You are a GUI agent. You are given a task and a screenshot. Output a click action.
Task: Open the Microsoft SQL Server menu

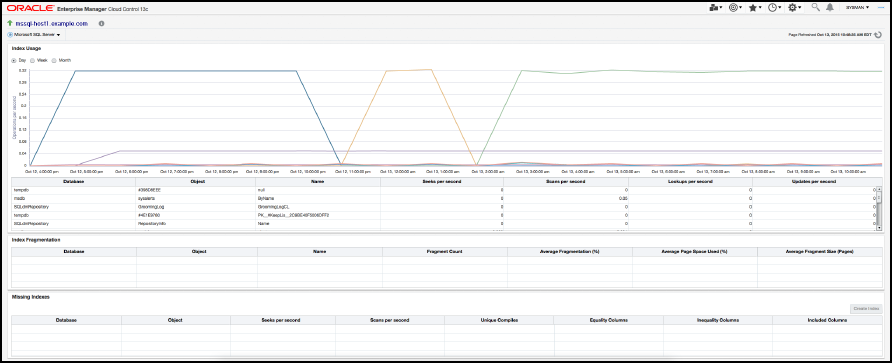(x=34, y=35)
